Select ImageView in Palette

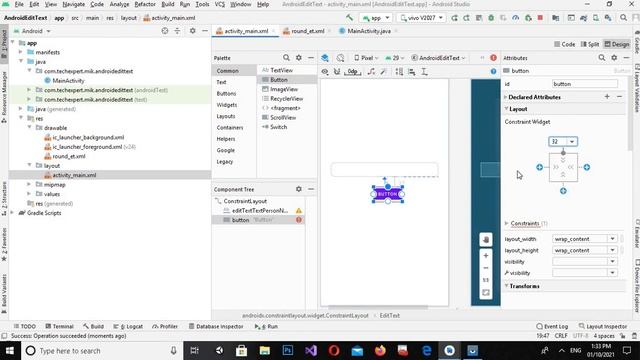point(284,89)
